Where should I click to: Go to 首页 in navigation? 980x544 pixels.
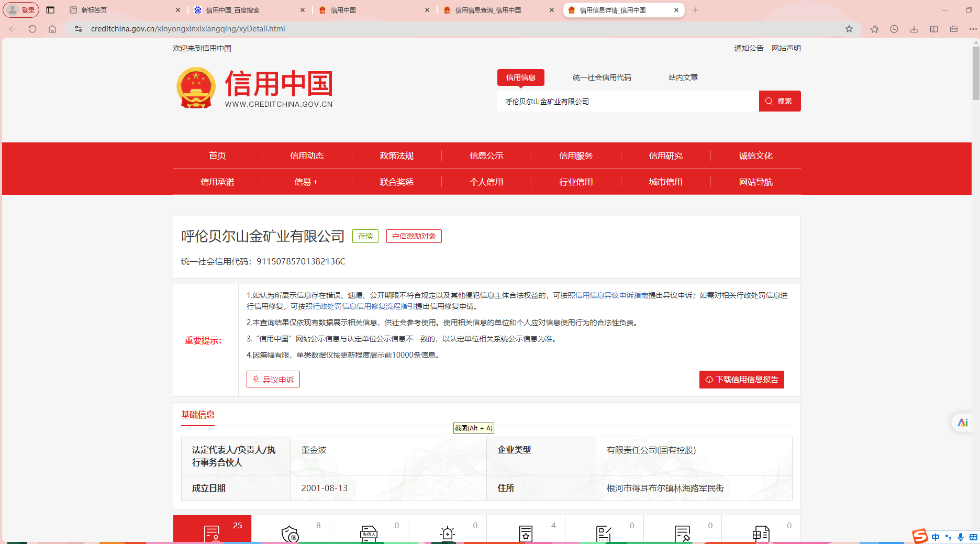pyautogui.click(x=218, y=156)
